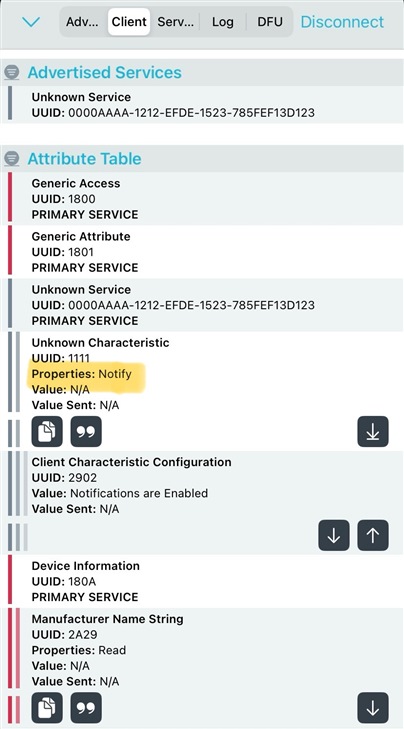Copy icon under Manufacturer Name String

tap(47, 708)
